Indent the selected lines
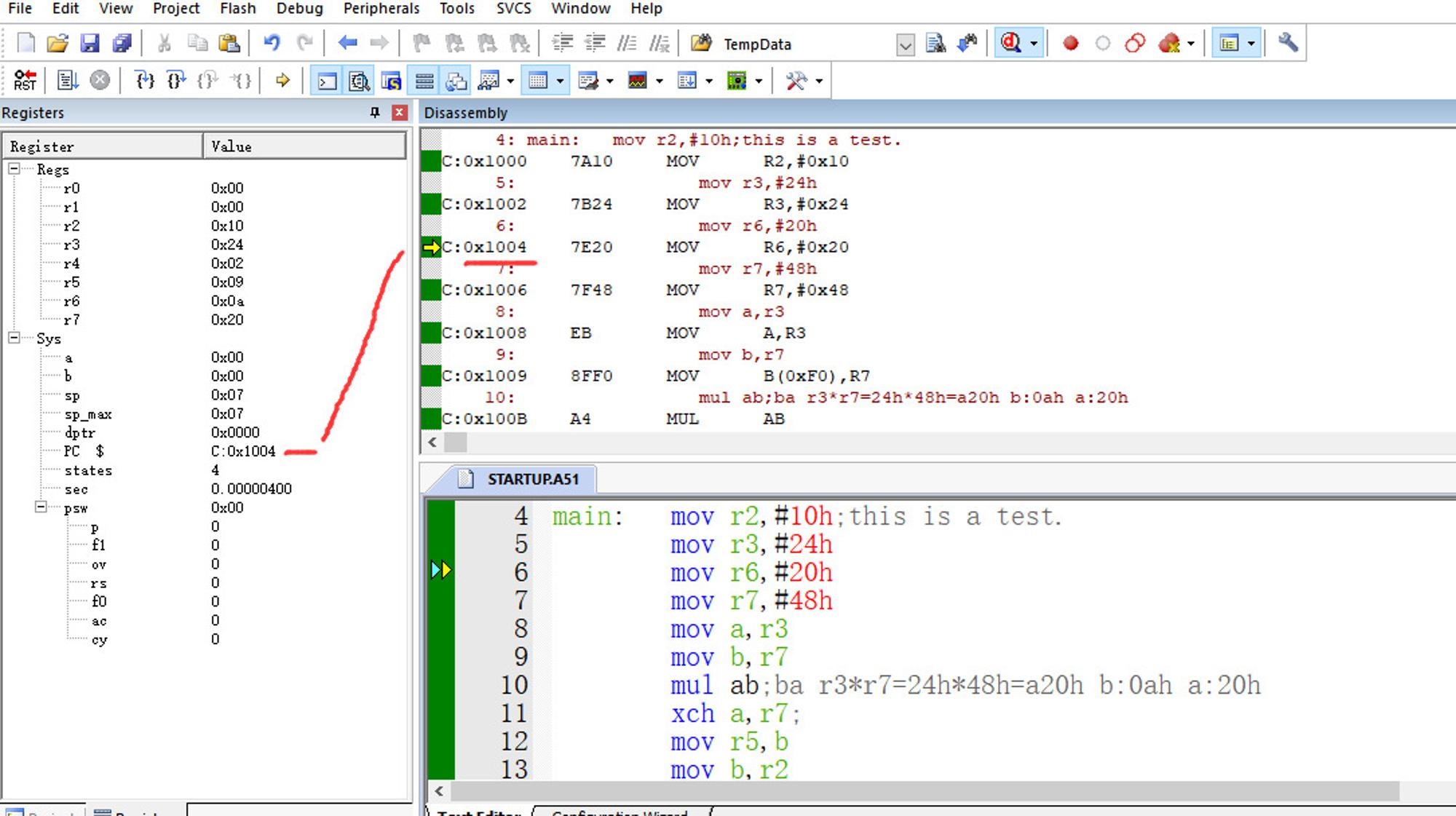This screenshot has width=1456, height=816. tap(562, 44)
